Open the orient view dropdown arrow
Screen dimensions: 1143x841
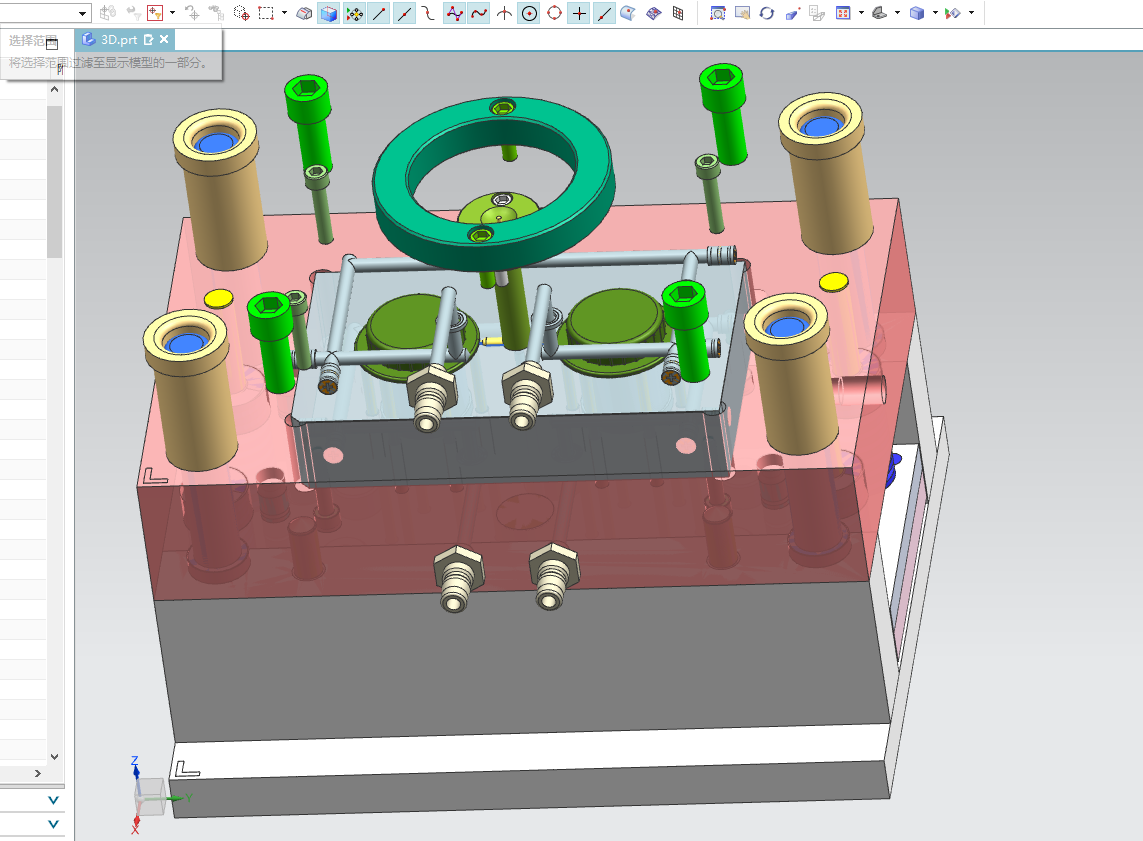click(x=862, y=12)
